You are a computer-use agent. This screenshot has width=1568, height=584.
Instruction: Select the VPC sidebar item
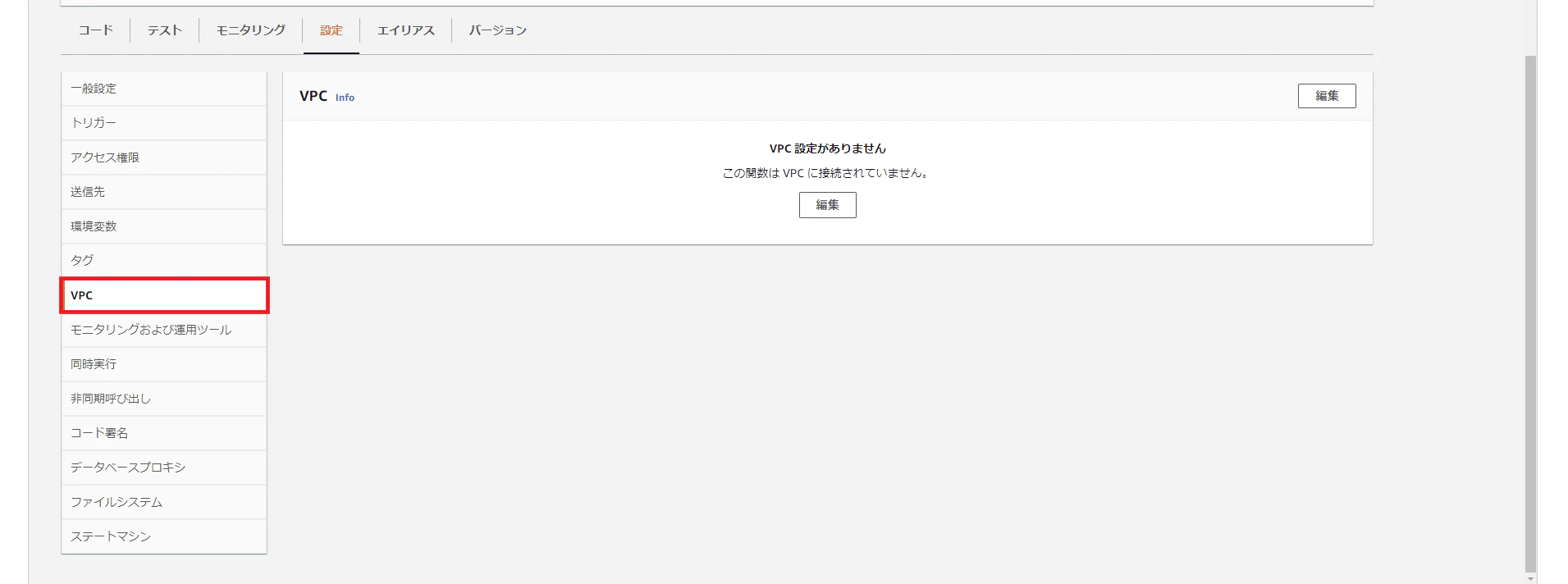click(x=164, y=295)
